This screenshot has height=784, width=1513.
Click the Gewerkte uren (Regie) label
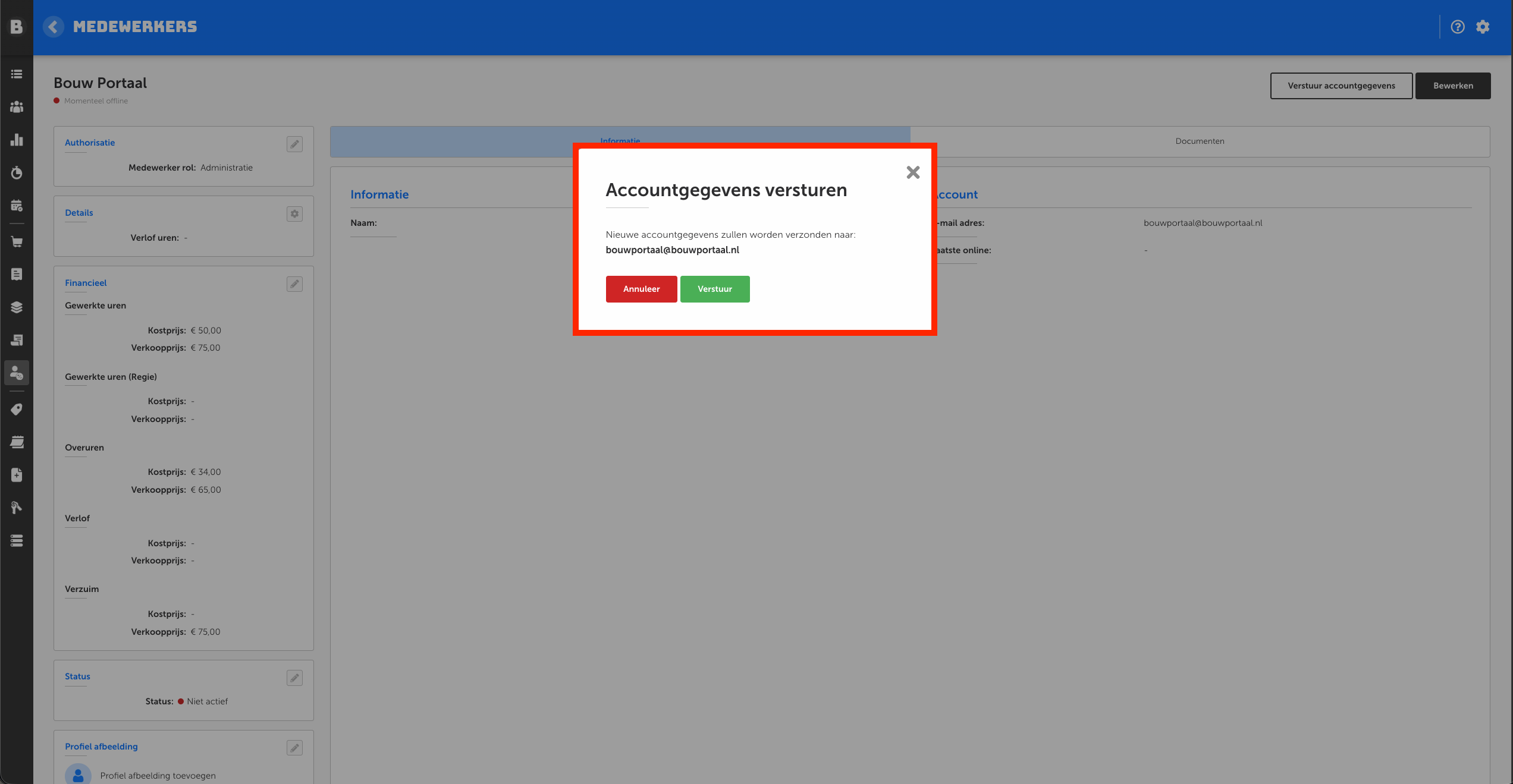point(111,377)
